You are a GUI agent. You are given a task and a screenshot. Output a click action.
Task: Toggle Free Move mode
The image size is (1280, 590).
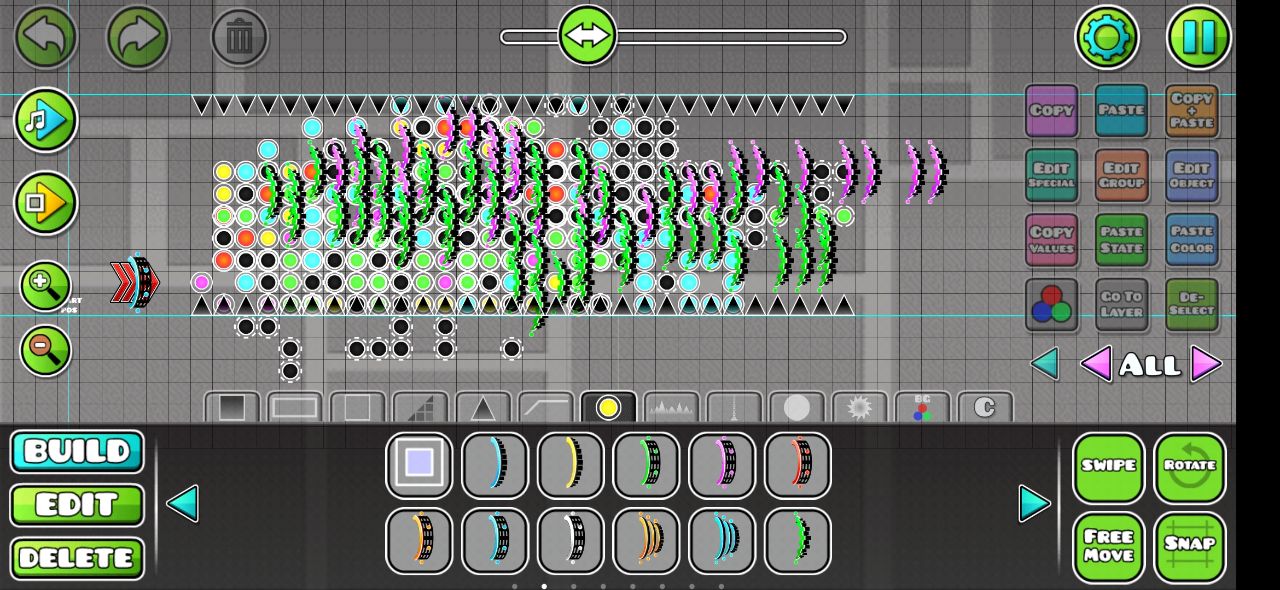(1109, 547)
